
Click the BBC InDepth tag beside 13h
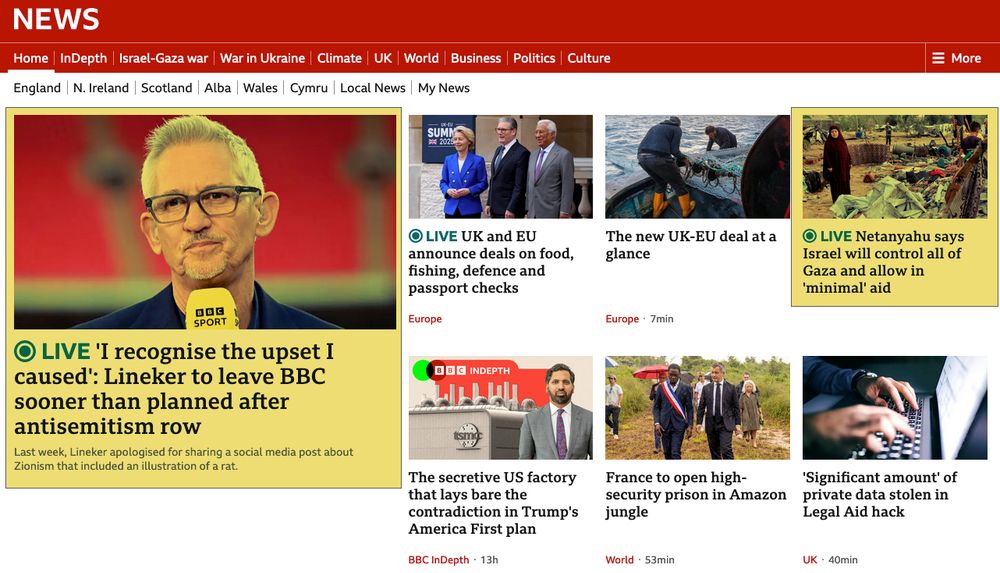(x=439, y=560)
